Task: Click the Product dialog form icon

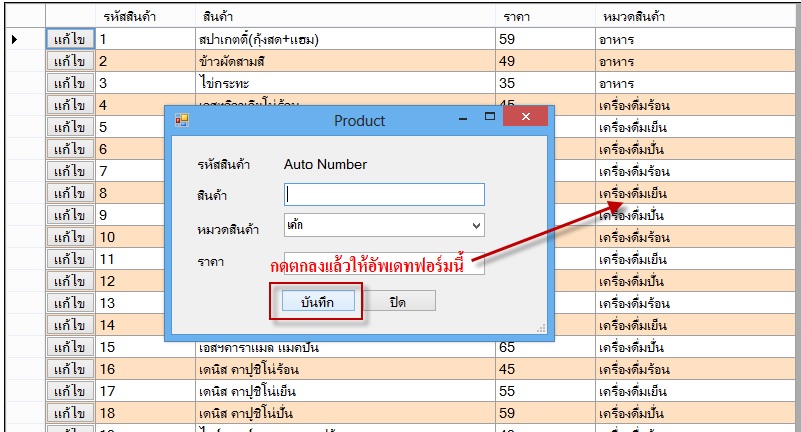Action: [x=182, y=120]
